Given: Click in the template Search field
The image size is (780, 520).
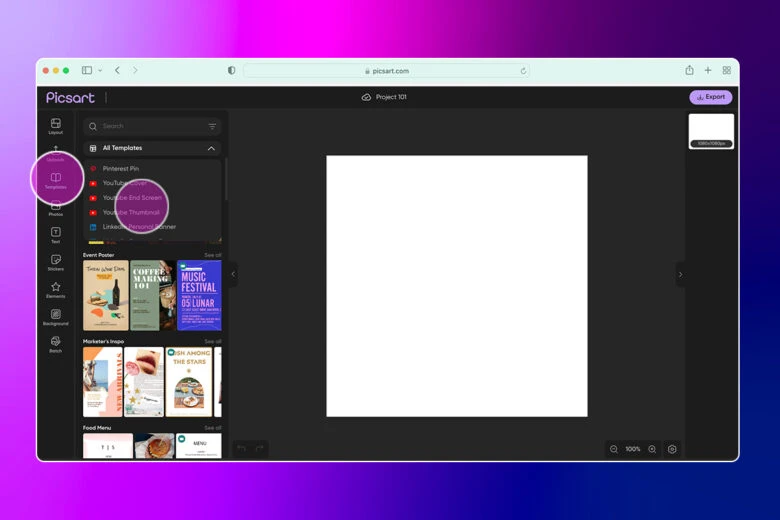Looking at the screenshot, I should [153, 126].
